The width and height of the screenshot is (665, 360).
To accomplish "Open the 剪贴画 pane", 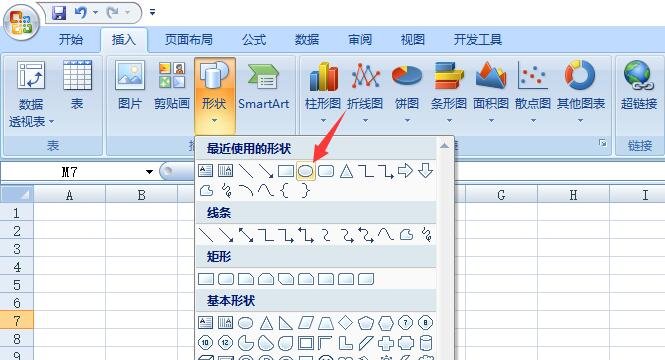I will (172, 85).
